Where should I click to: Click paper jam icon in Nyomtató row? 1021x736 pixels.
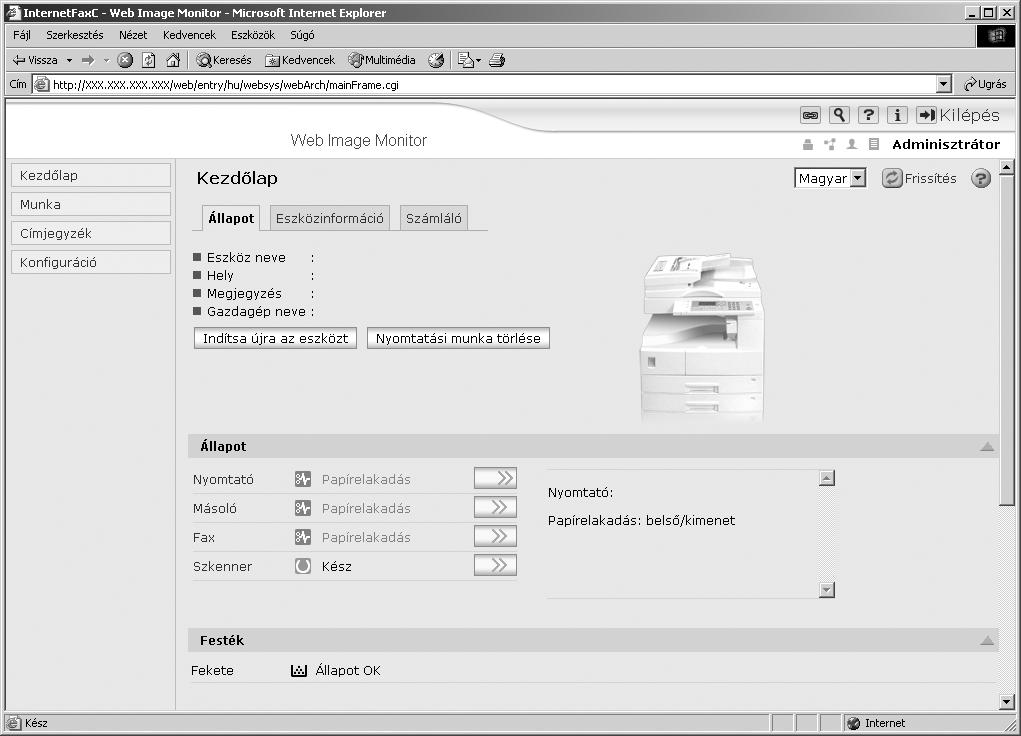point(303,479)
